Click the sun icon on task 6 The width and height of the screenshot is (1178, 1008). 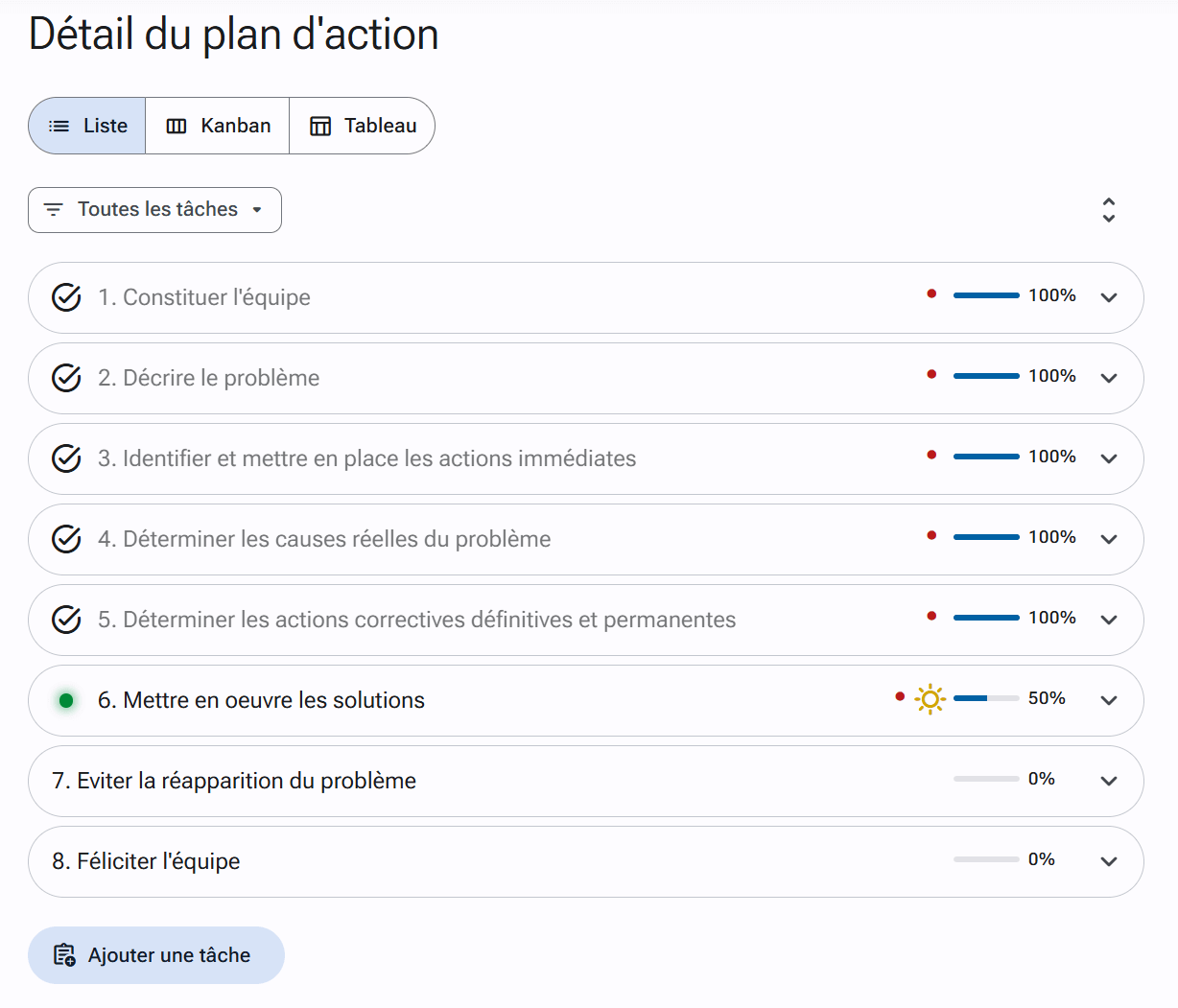(930, 699)
